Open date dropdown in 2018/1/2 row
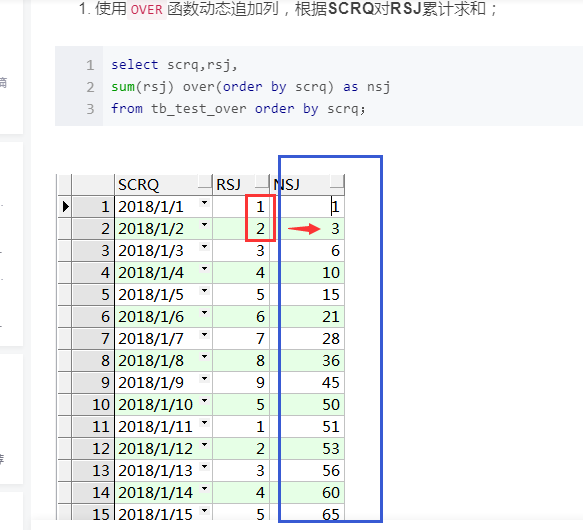This screenshot has width=583, height=530. (204, 225)
